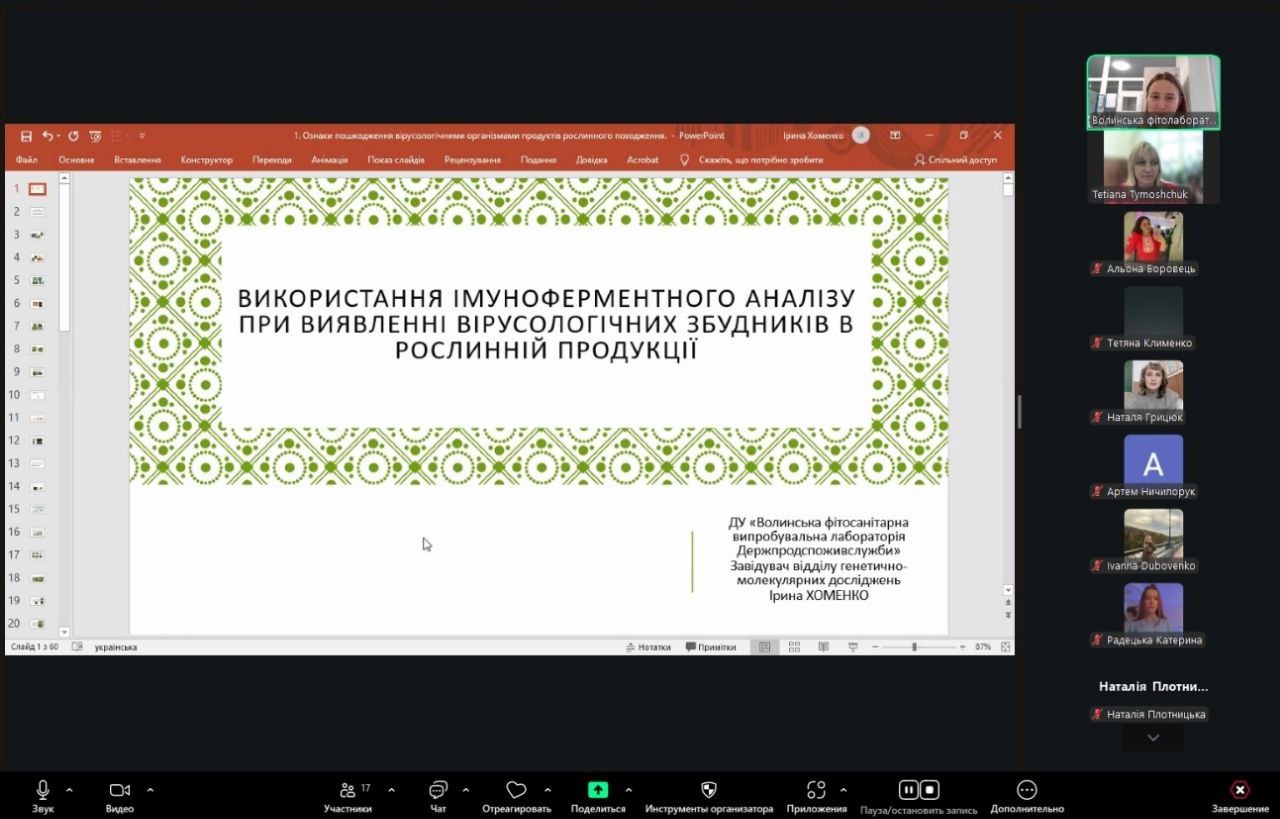Toggle the video camera on or off
The image size is (1280, 819).
[120, 791]
